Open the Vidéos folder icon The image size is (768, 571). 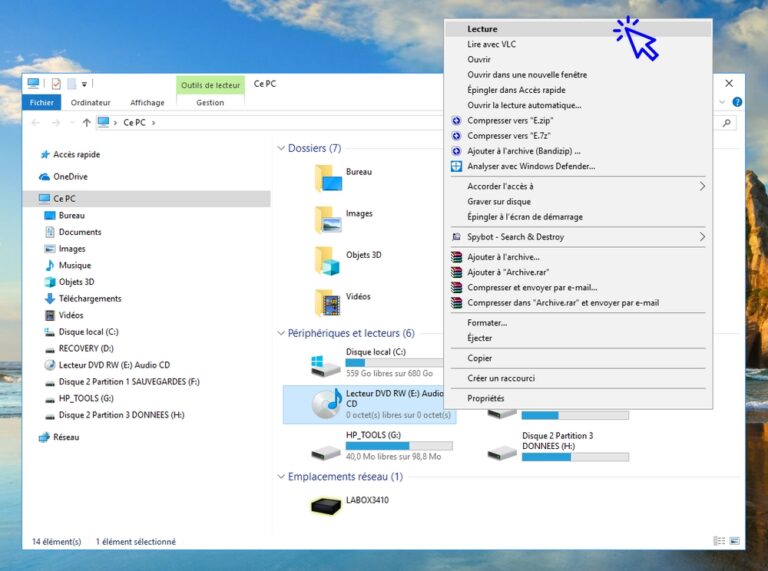click(327, 301)
